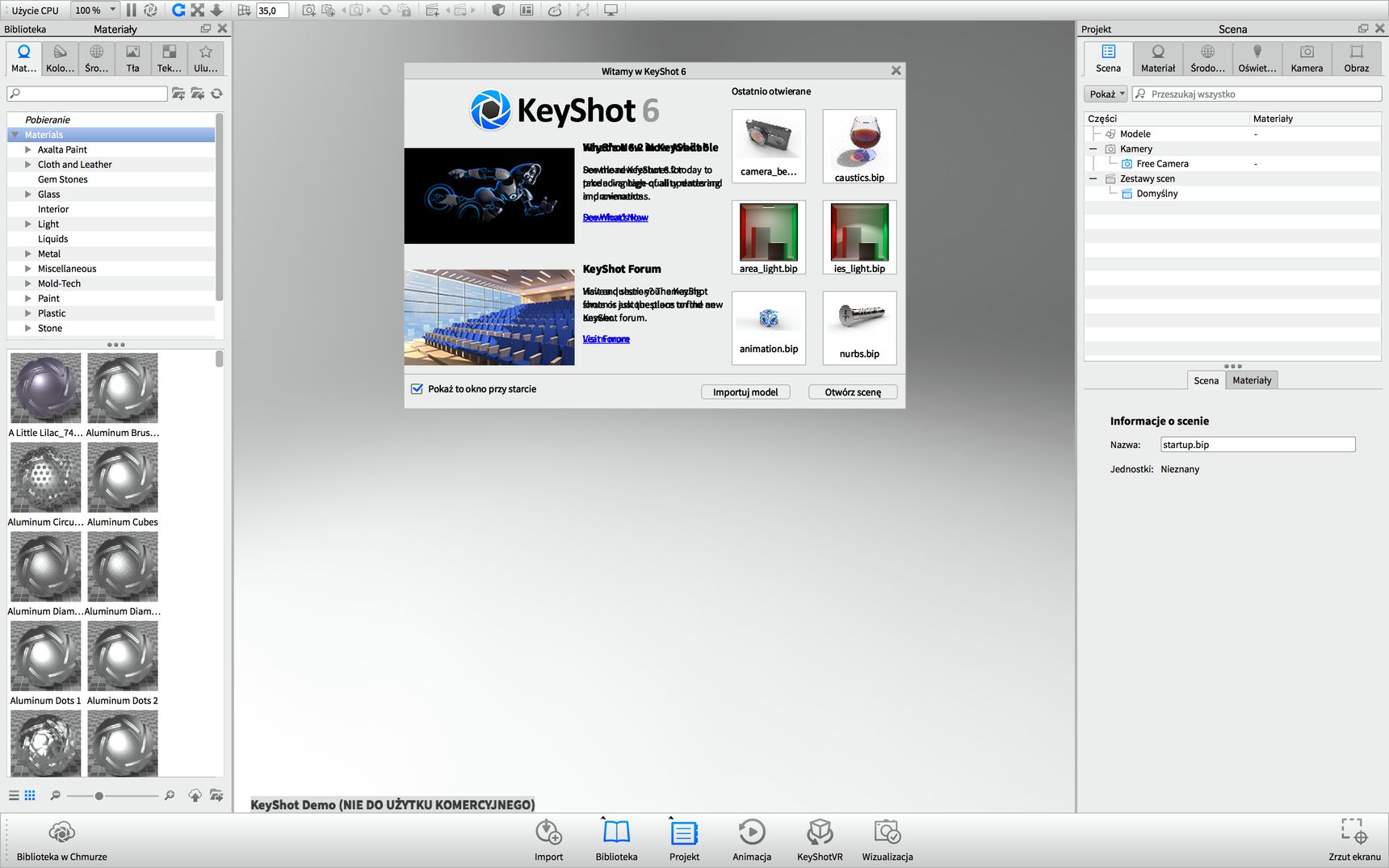The width and height of the screenshot is (1389, 868).
Task: Click the 35,0 focal length field
Action: 272,10
